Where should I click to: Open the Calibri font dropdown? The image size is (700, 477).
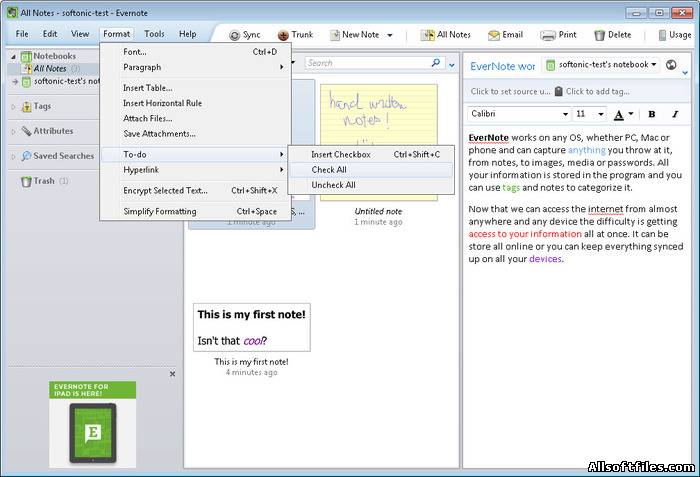565,114
